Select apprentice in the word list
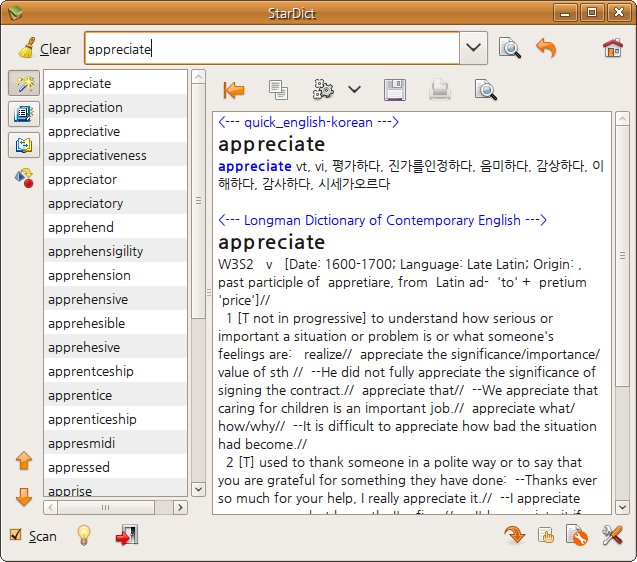 click(x=115, y=395)
